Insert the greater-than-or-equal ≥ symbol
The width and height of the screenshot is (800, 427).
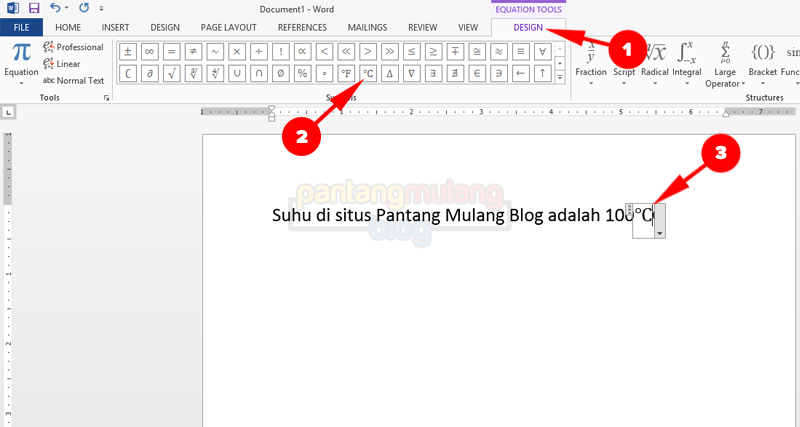pyautogui.click(x=433, y=52)
